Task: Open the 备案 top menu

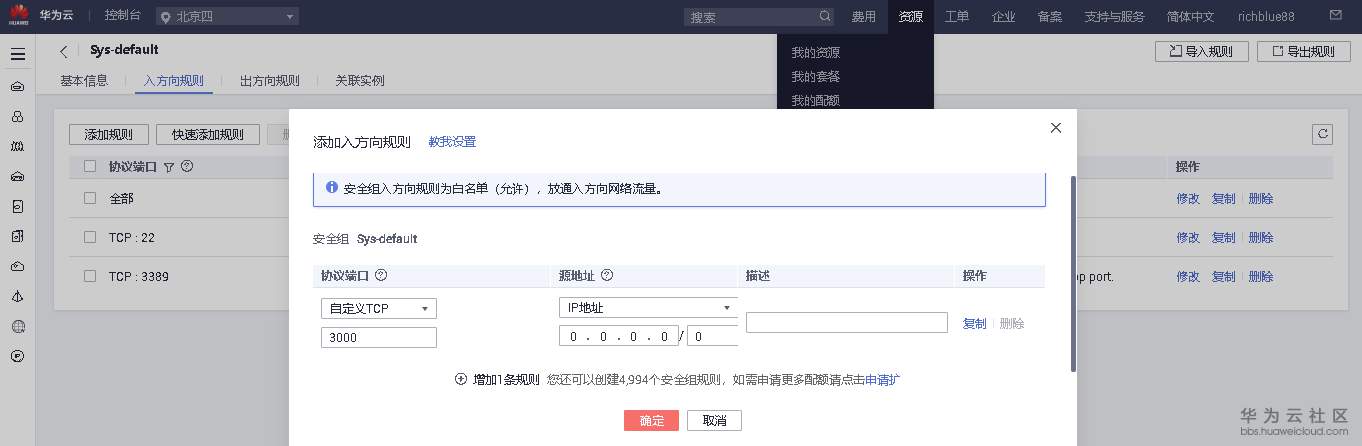Action: coord(1049,17)
